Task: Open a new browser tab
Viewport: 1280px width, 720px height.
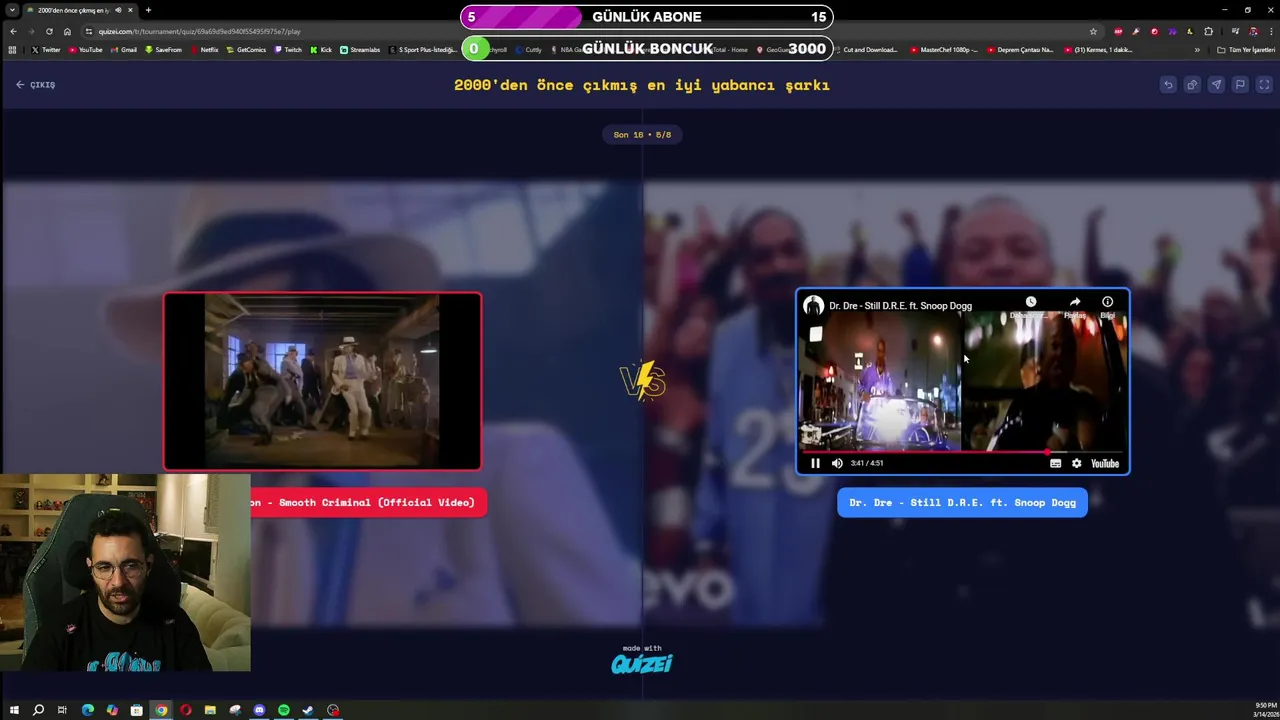Action: tap(148, 10)
